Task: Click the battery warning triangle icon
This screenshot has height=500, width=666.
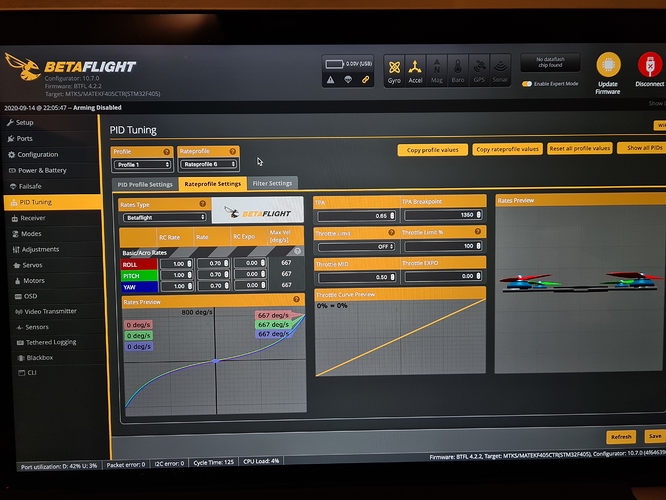Action: (x=330, y=79)
